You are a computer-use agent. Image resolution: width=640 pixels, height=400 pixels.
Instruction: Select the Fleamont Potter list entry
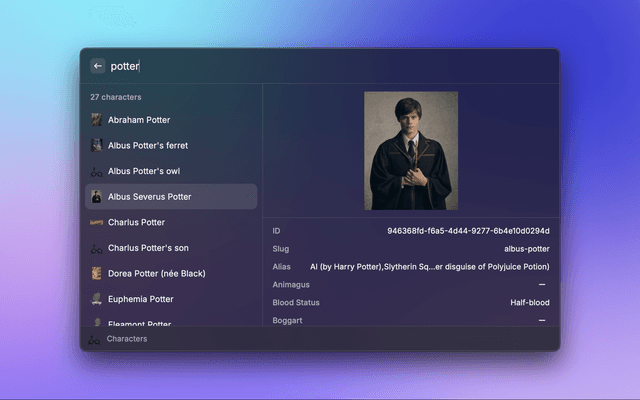click(x=139, y=322)
